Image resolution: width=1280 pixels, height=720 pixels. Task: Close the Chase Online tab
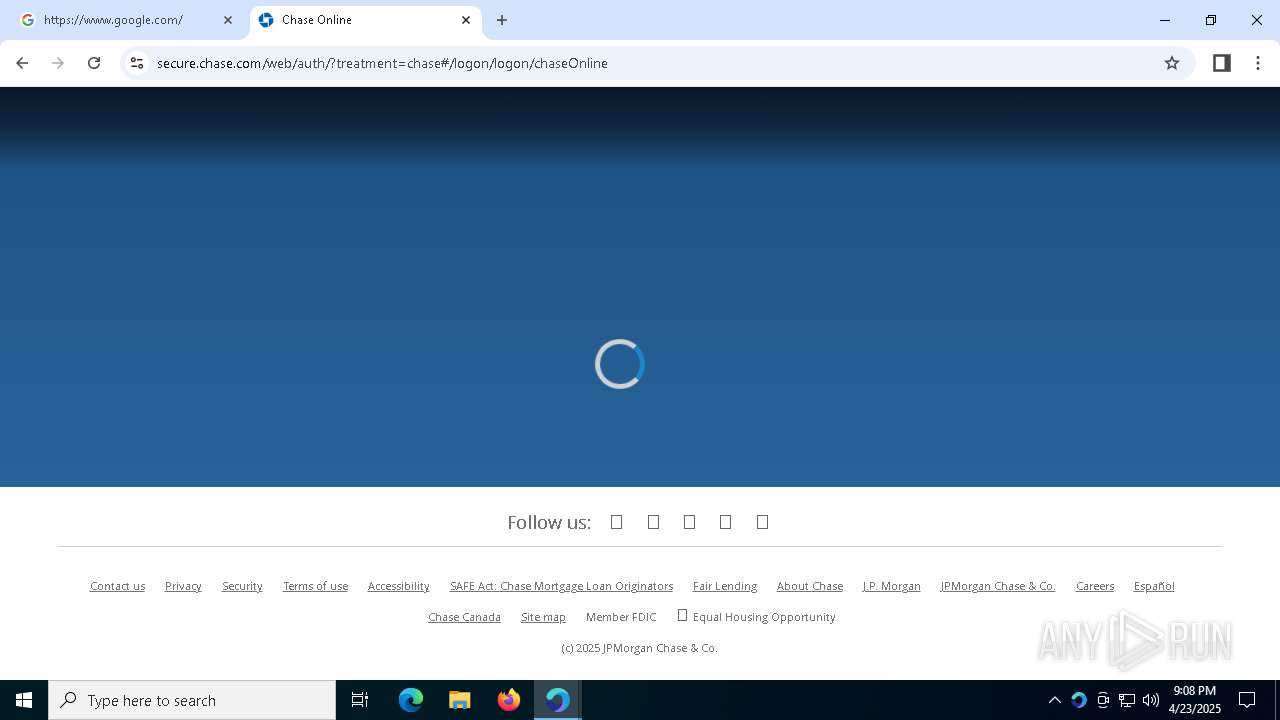[466, 20]
